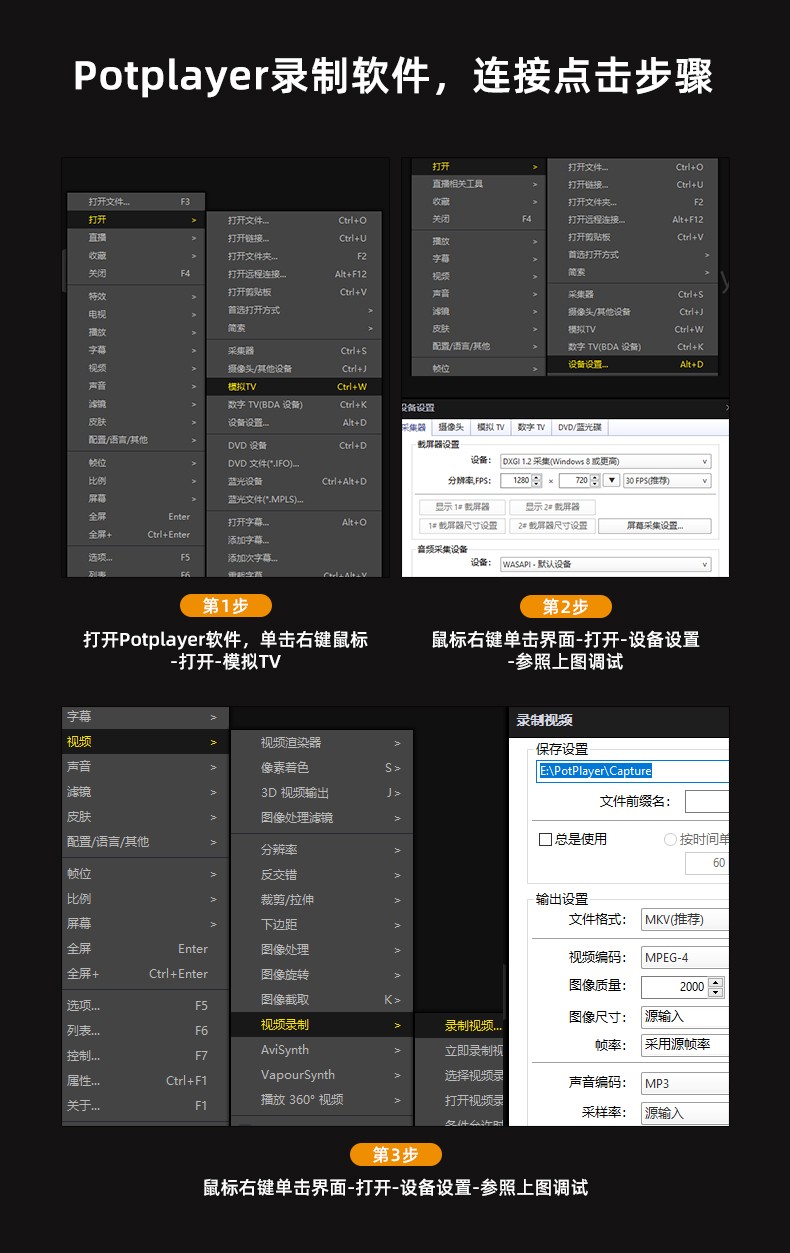Viewport: 790px width, 1253px height.
Task: Click ▼ resolution preset button
Action: click(611, 481)
